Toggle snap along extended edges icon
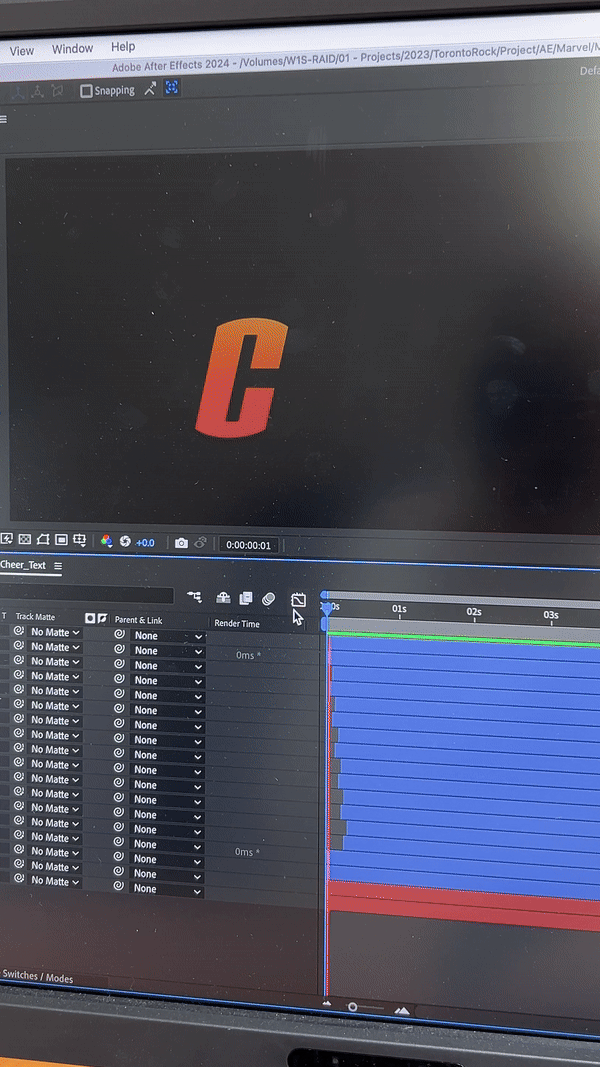Image resolution: width=600 pixels, height=1067 pixels. tap(150, 88)
